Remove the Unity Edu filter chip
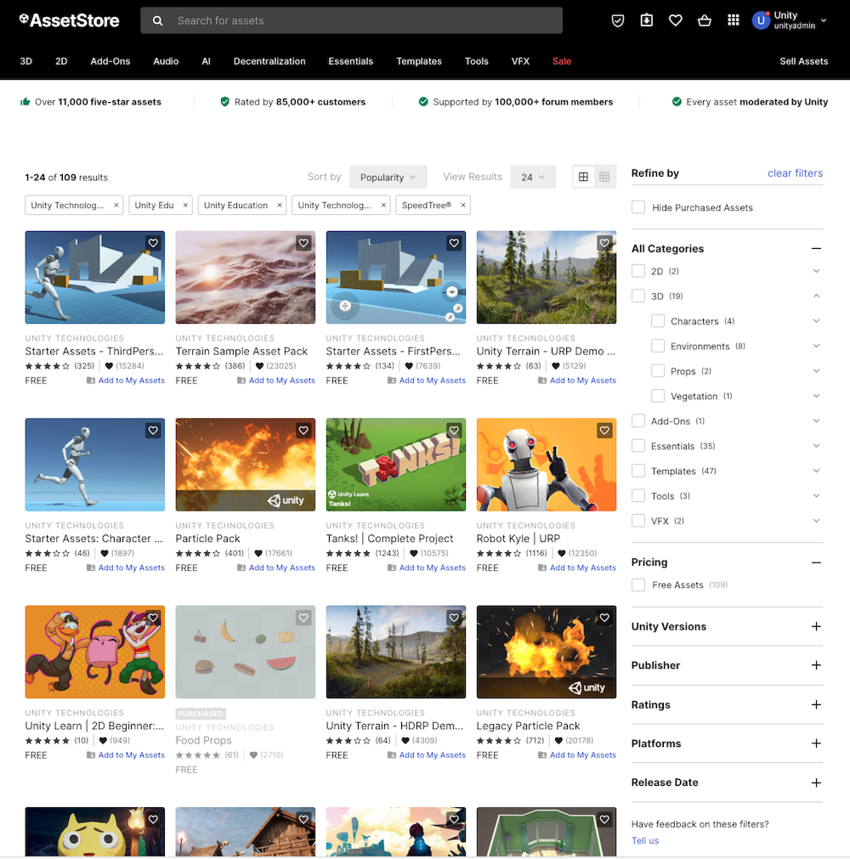 (184, 205)
